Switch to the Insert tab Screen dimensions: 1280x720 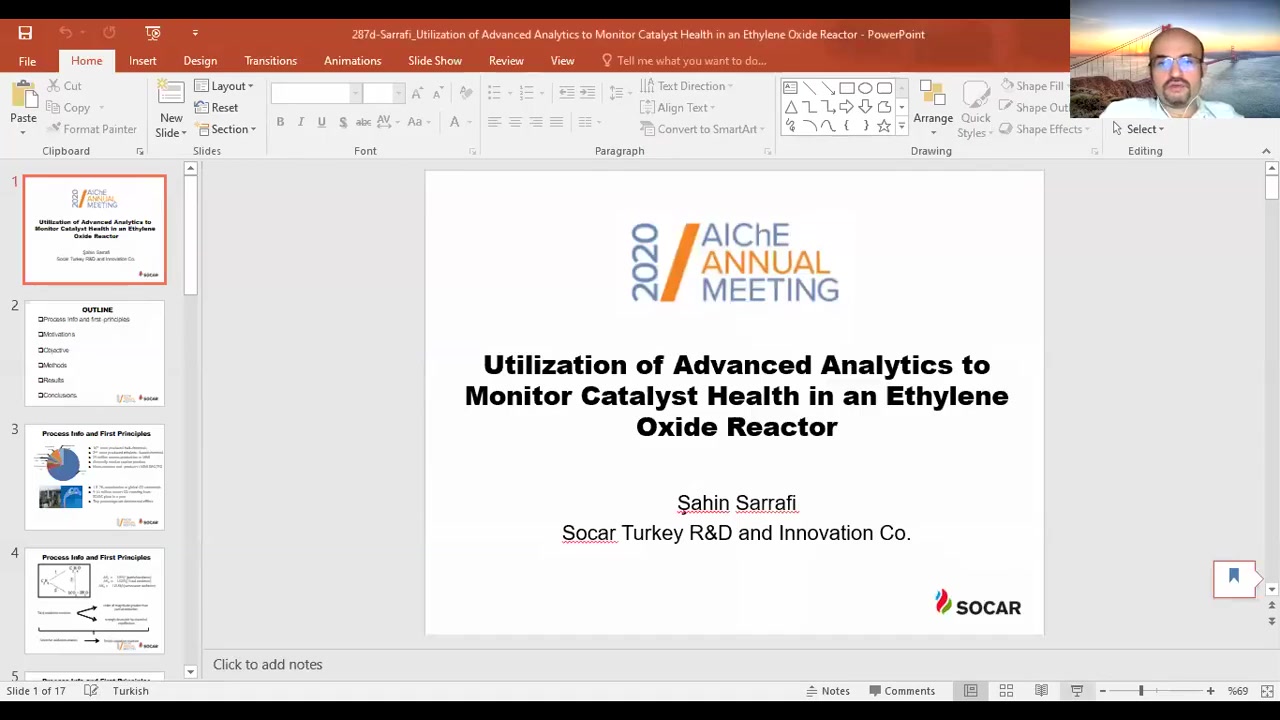[x=142, y=61]
